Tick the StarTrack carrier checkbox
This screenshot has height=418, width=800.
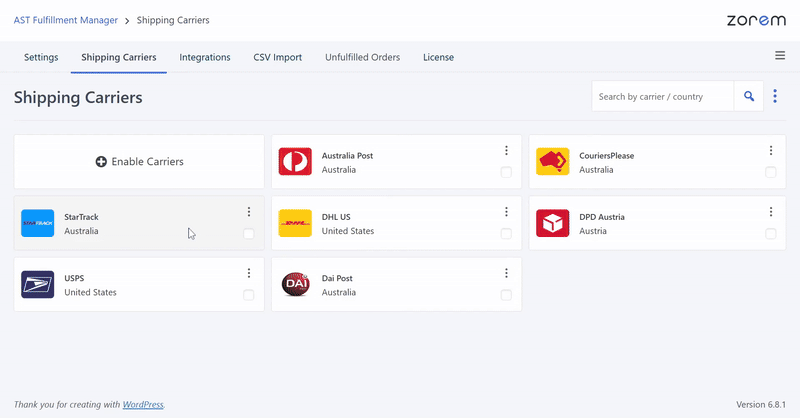point(248,234)
